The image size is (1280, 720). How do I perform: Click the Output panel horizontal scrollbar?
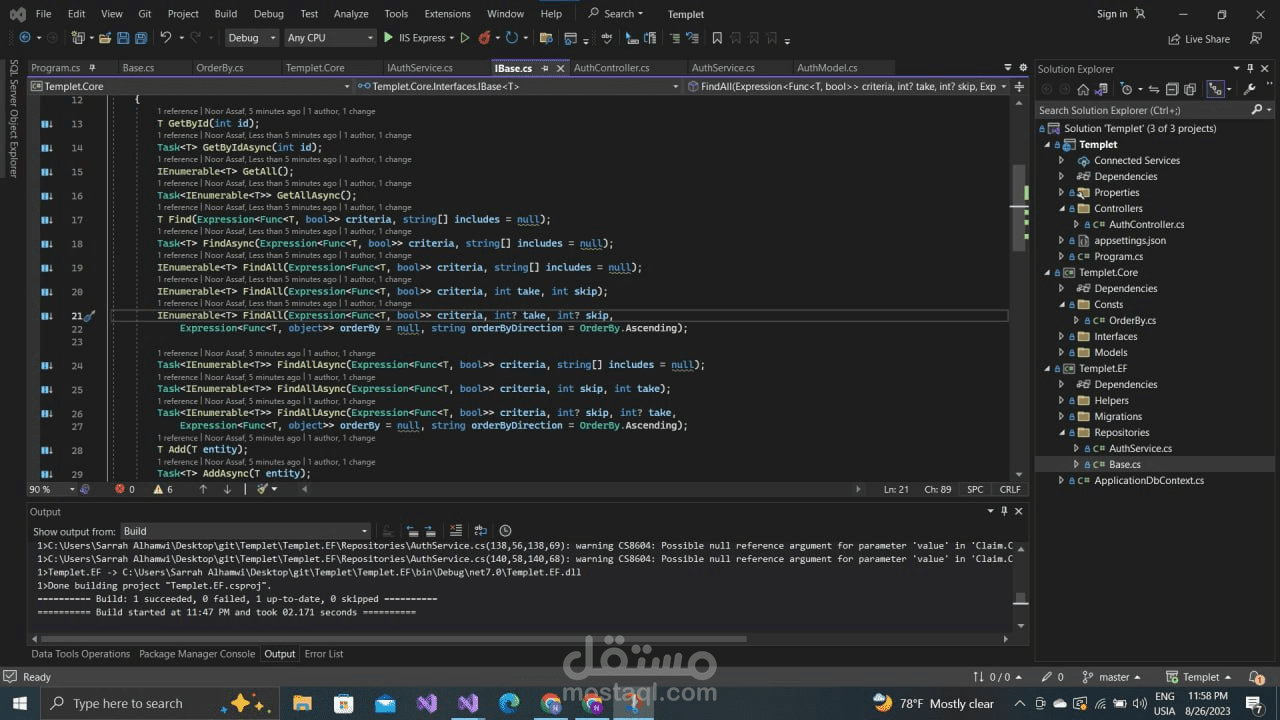(395, 639)
